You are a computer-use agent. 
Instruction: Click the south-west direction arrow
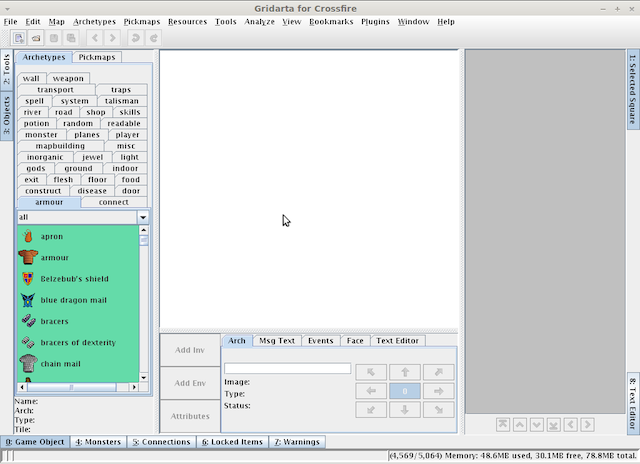371,410
